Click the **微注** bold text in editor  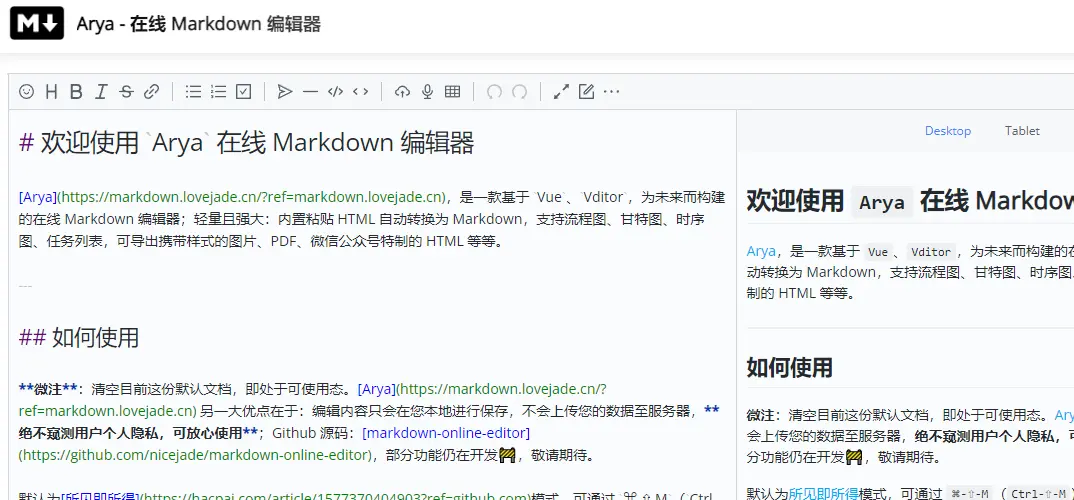pos(47,390)
